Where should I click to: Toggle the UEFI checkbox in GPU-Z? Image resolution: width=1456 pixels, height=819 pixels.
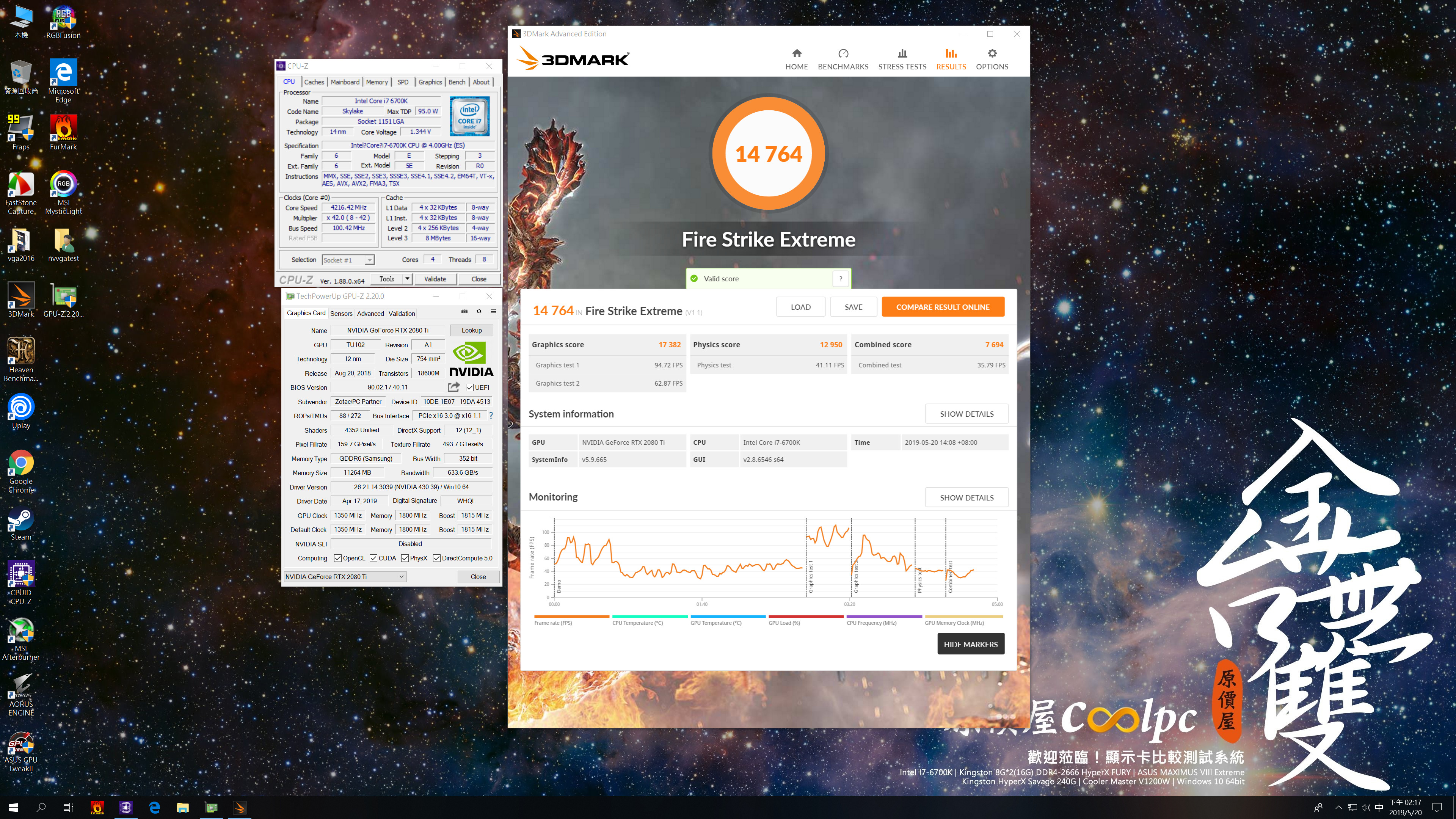469,388
